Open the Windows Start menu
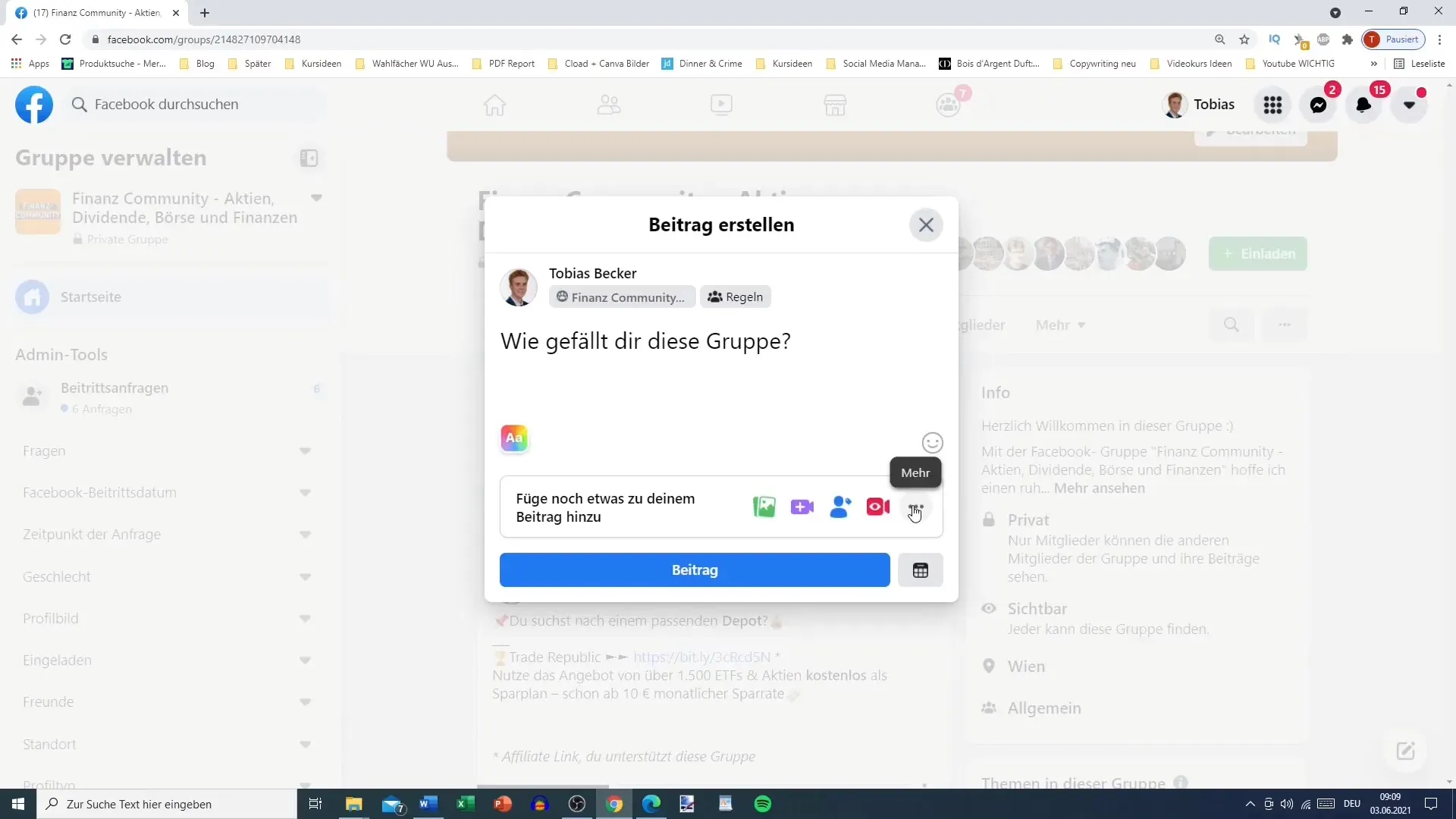1456x819 pixels. (18, 804)
